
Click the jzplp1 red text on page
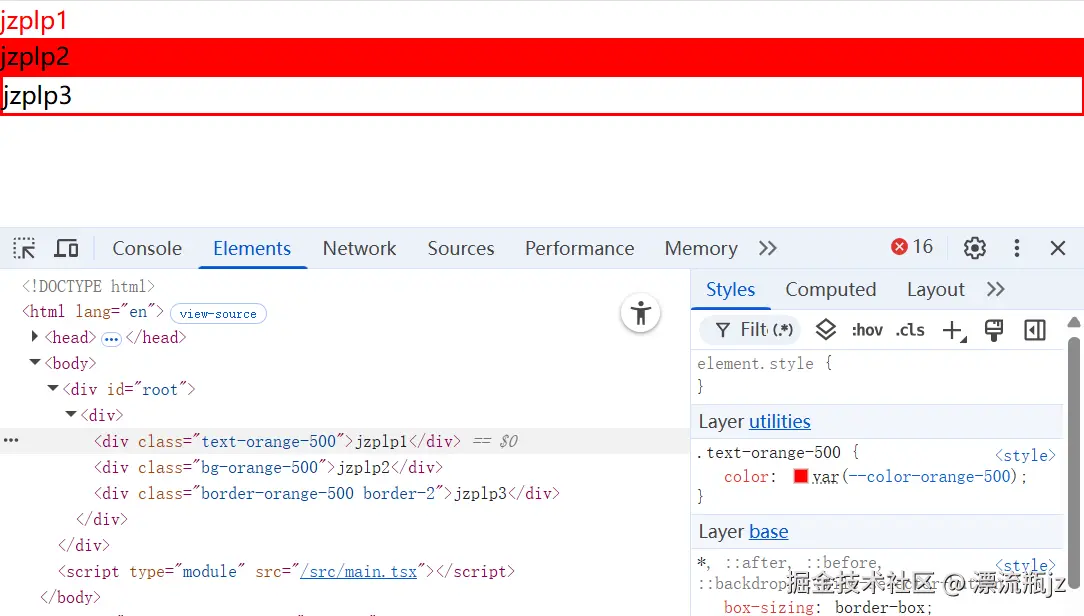coord(34,20)
